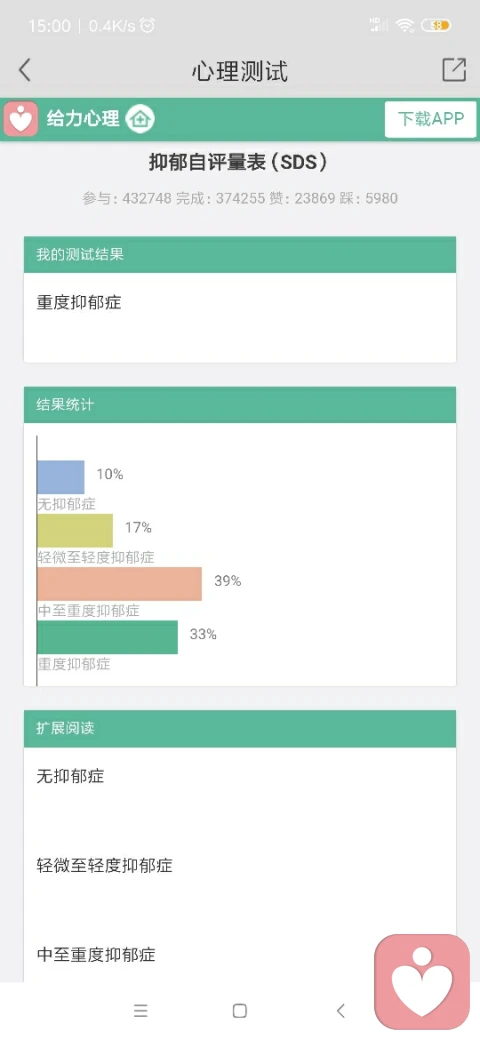Select the blue 无抑郁症 10% bar
The height and width of the screenshot is (1040, 480).
(x=61, y=477)
